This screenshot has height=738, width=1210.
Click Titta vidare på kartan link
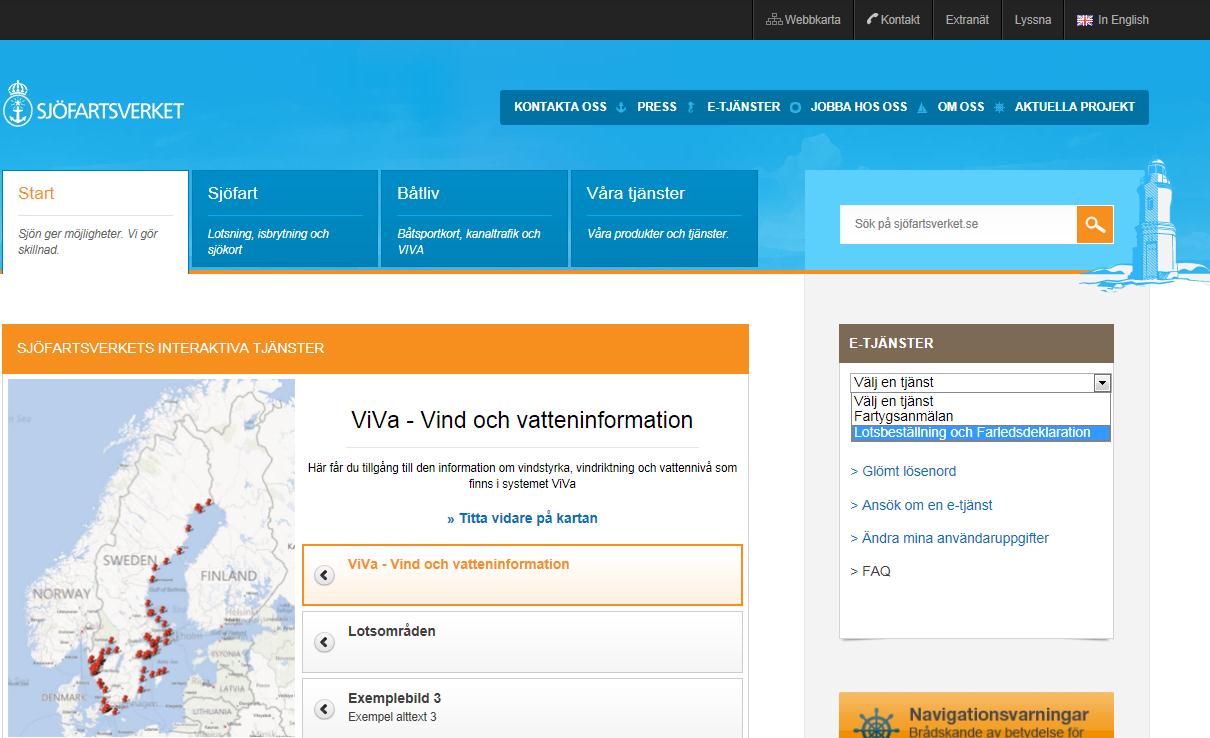(522, 518)
